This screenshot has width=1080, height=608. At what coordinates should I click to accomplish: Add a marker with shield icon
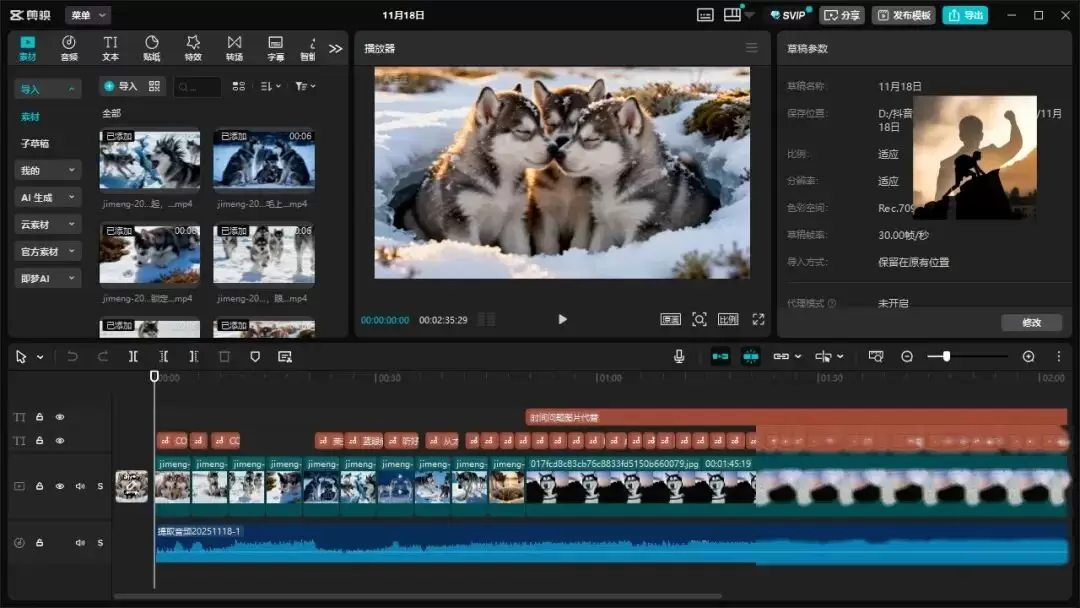[255, 357]
